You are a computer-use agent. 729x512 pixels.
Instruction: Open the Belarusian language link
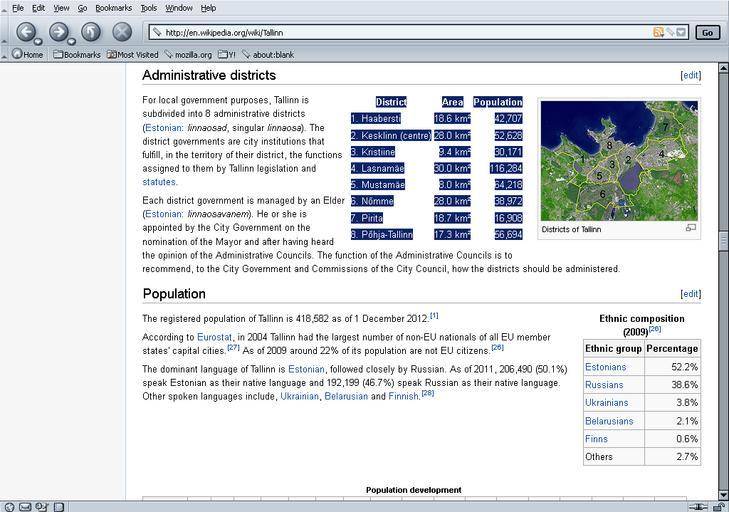point(346,396)
